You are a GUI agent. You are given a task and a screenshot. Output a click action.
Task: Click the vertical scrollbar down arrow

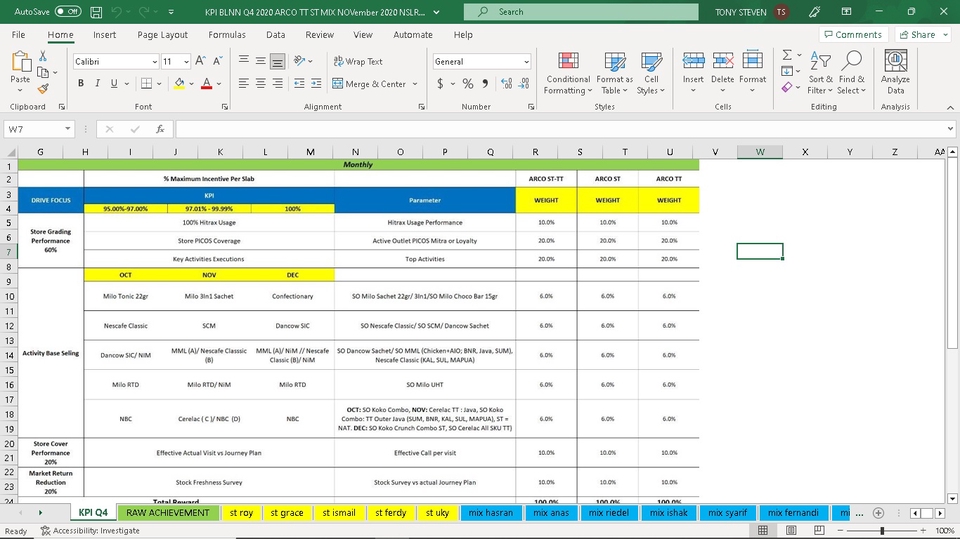[x=952, y=499]
